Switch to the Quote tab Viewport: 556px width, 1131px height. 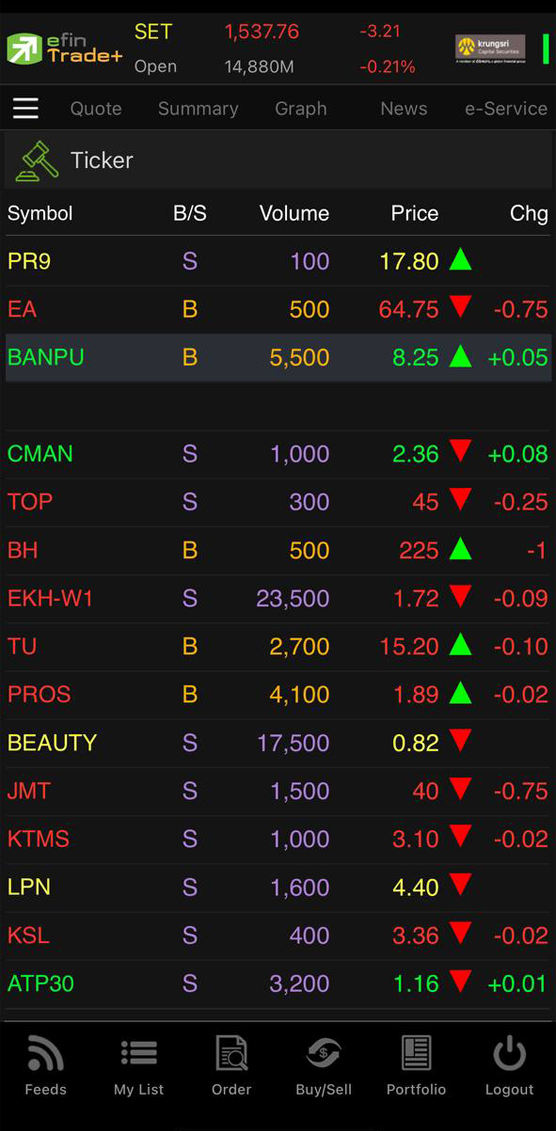96,109
